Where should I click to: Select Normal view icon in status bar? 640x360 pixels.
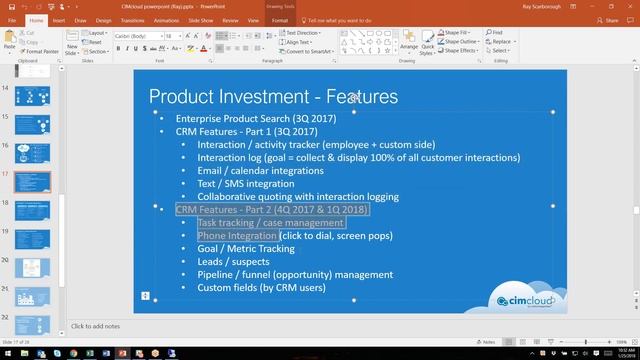pyautogui.click(x=509, y=342)
